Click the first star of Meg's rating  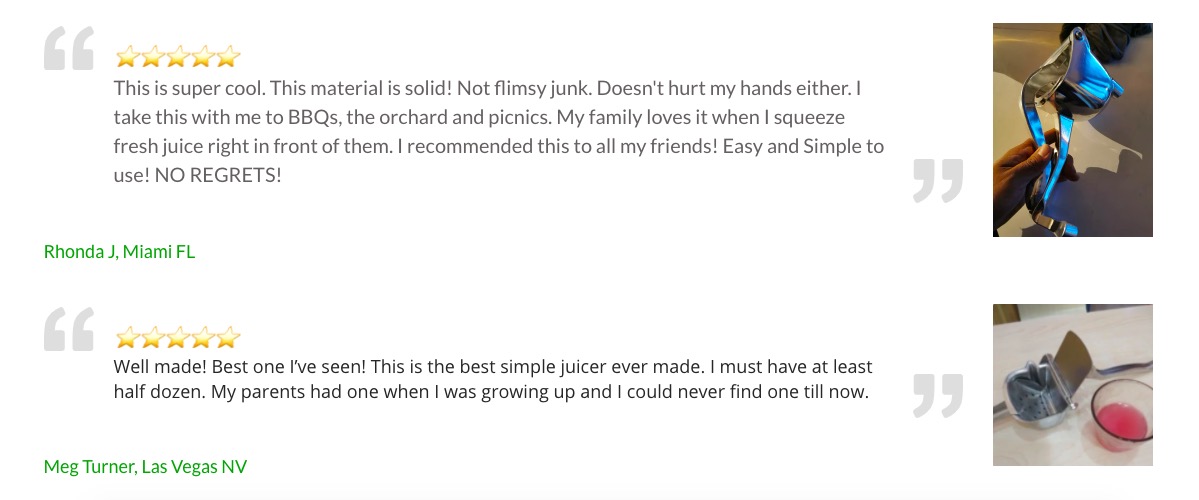[127, 337]
